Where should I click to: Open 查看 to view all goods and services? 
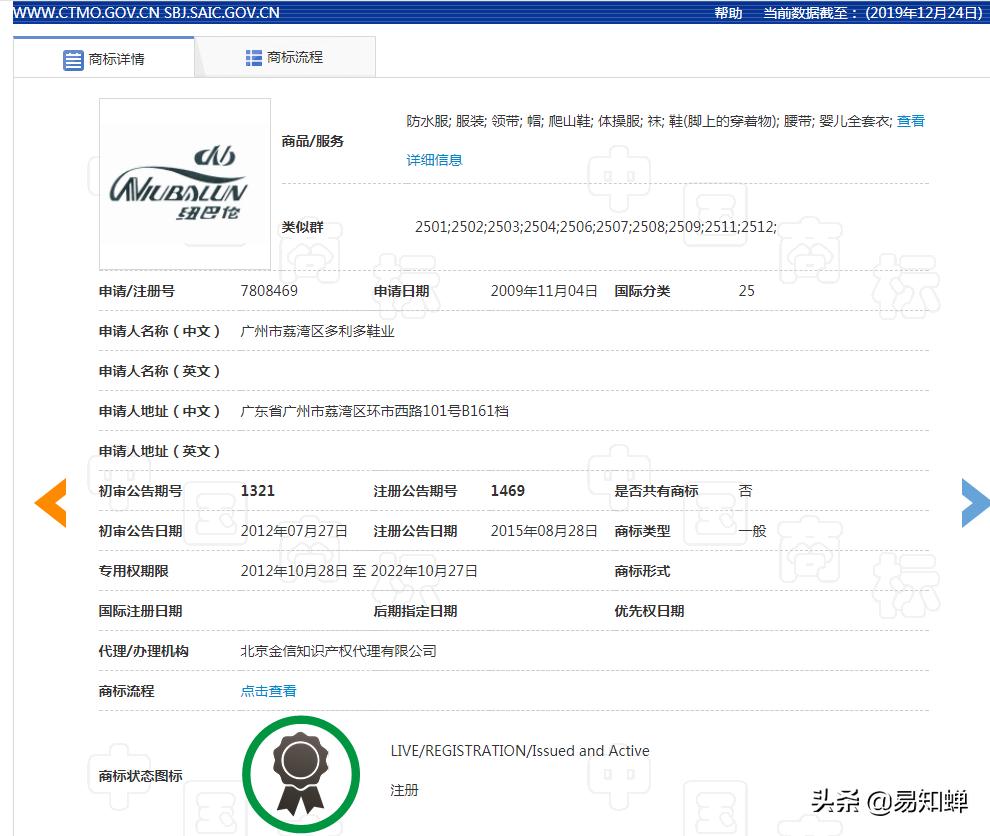tap(911, 121)
